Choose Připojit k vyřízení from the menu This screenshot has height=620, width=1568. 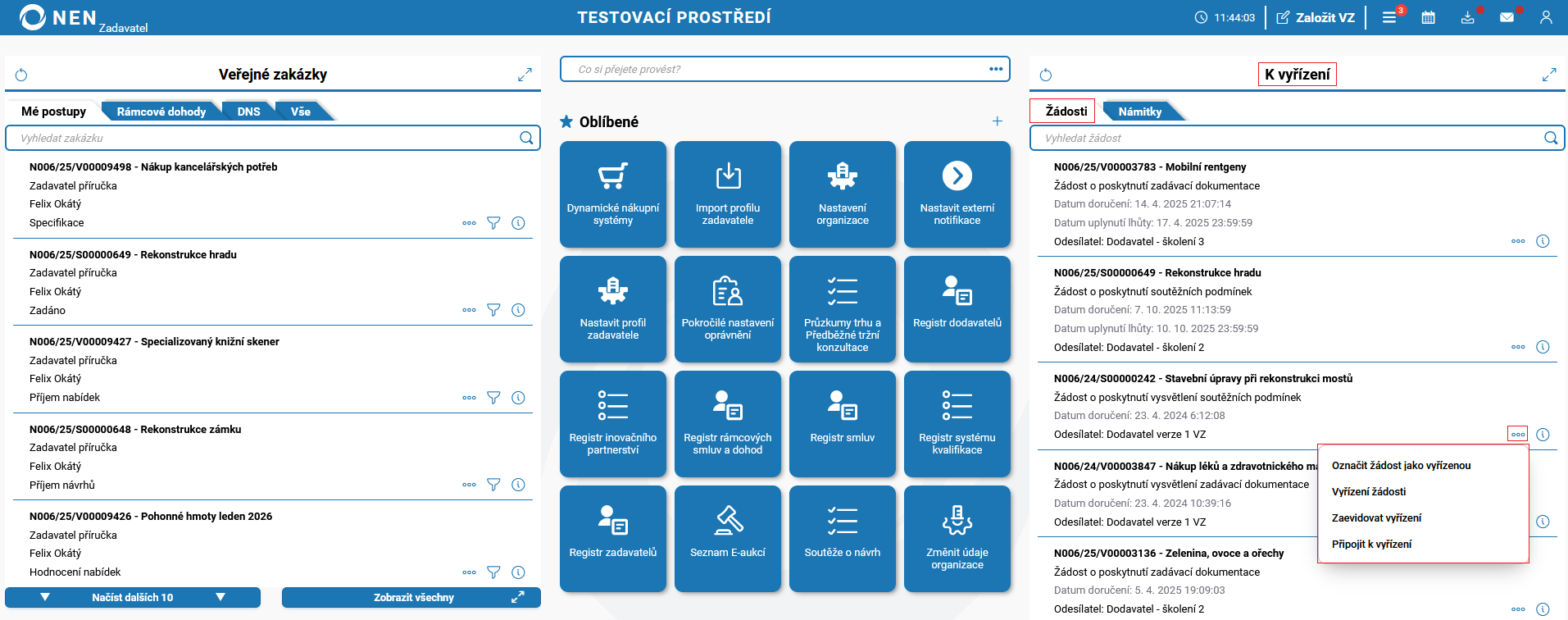coord(1372,545)
